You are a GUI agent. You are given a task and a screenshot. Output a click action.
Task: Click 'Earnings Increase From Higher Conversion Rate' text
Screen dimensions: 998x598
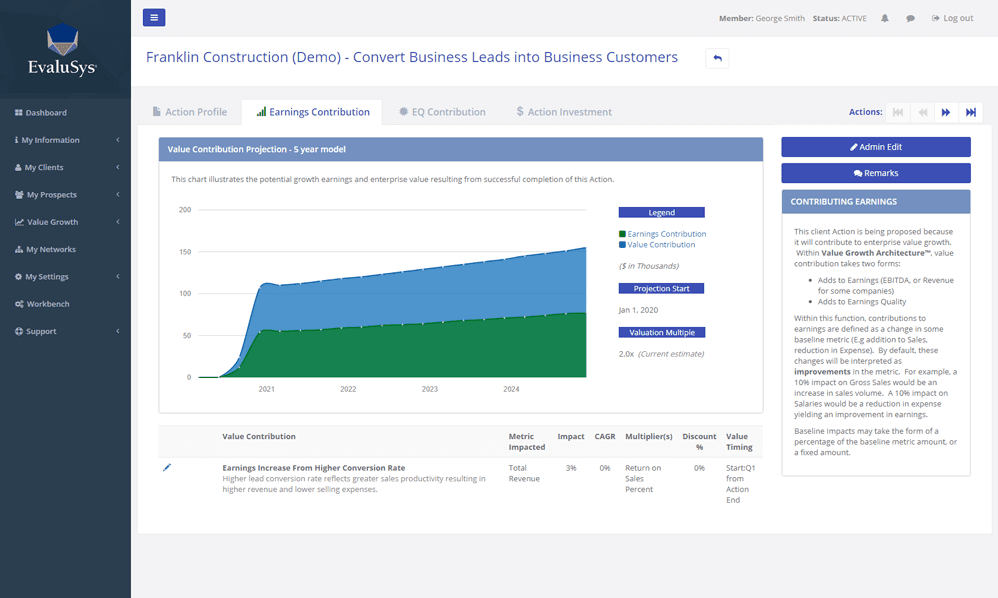[314, 468]
